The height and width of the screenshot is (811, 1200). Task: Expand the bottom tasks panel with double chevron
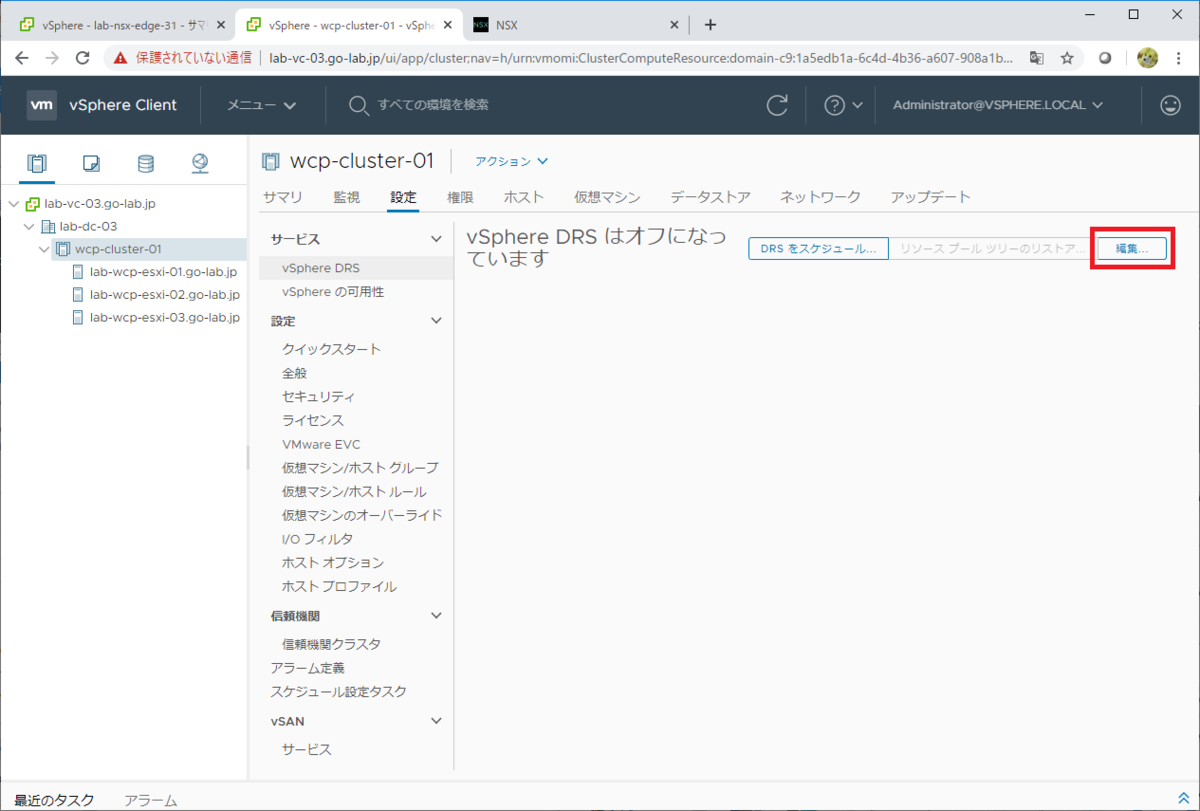coord(1184,797)
